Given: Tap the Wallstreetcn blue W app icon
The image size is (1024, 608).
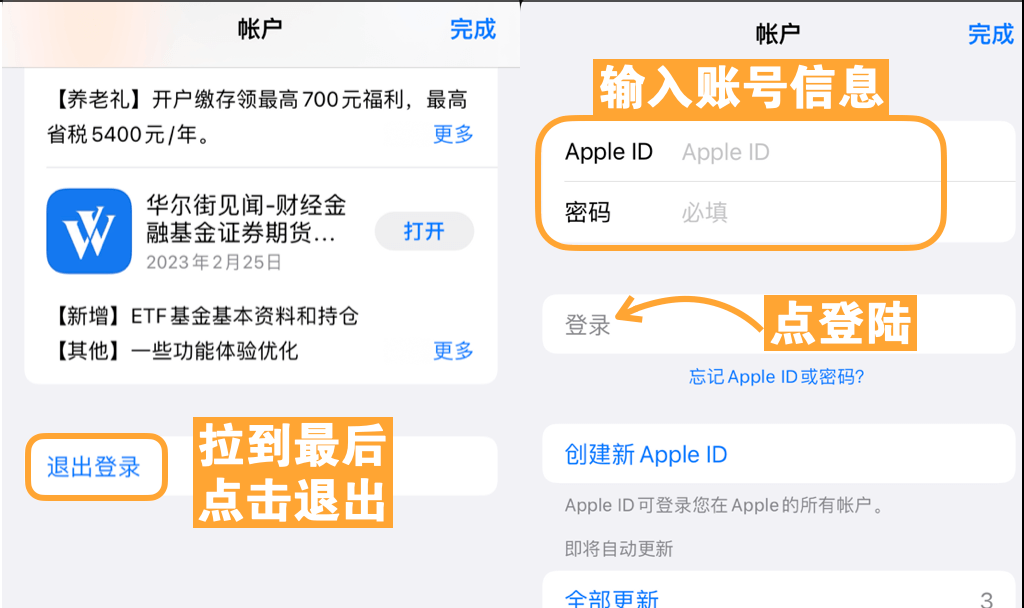Looking at the screenshot, I should click(x=89, y=231).
